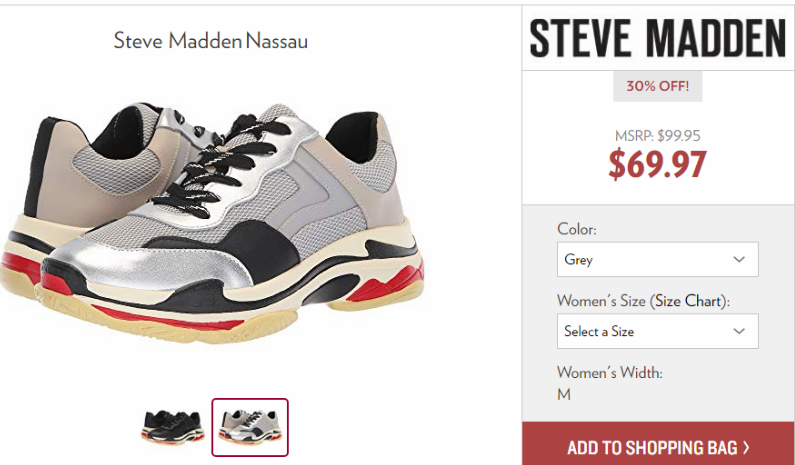Open the Select a Size dropdown
The image size is (795, 465).
click(658, 332)
